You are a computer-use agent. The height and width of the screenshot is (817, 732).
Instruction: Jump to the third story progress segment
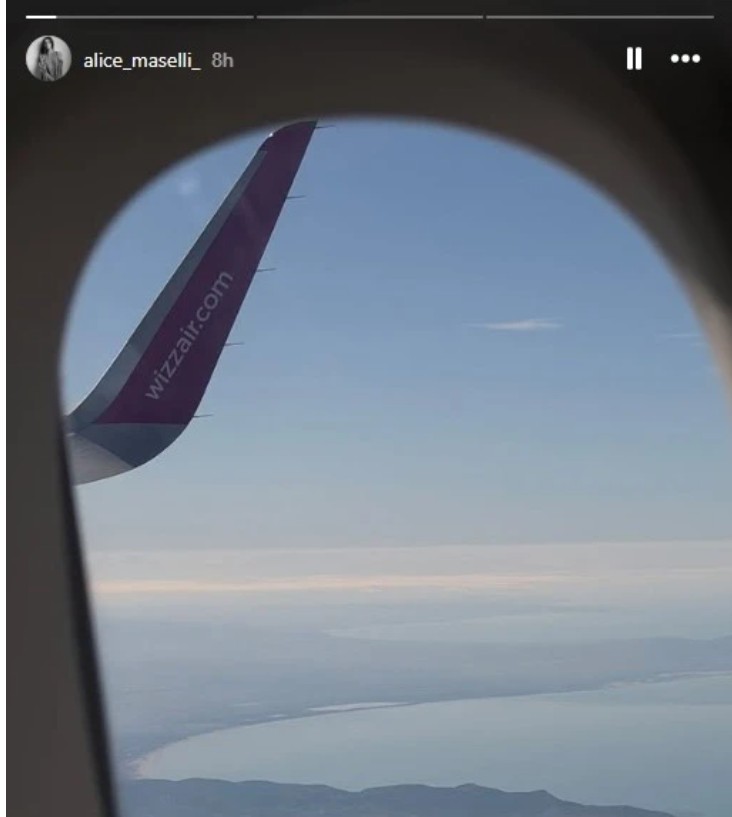tap(600, 17)
